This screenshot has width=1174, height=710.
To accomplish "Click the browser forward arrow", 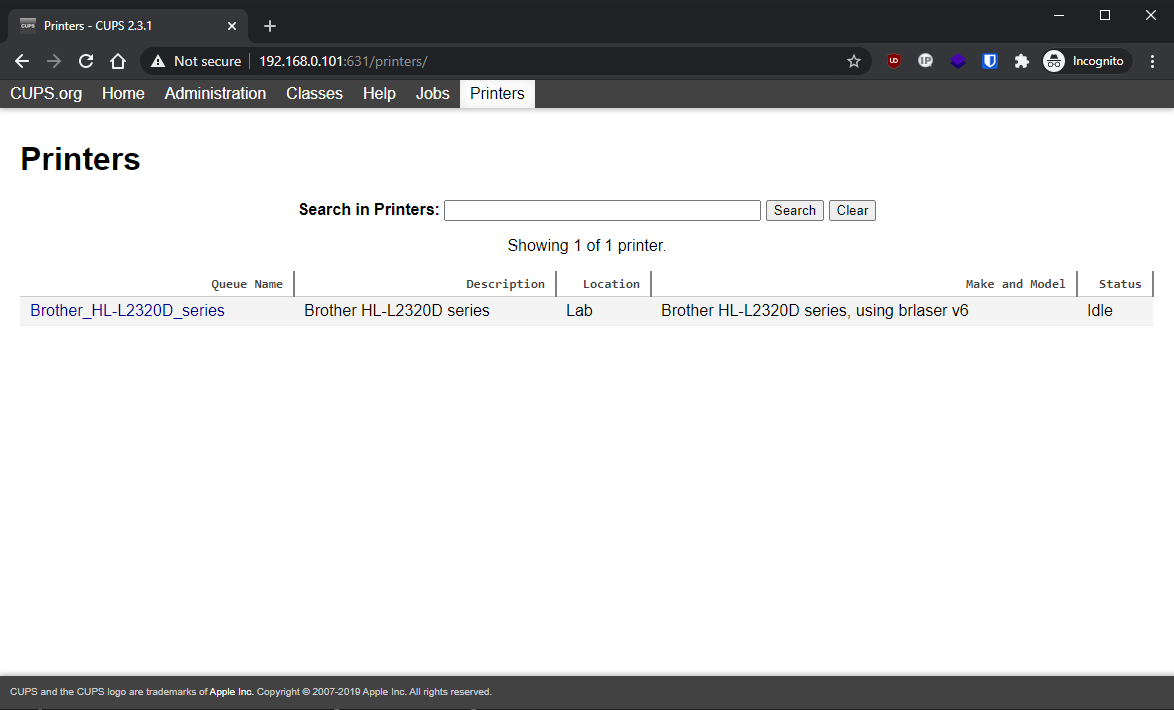I will (x=54, y=61).
